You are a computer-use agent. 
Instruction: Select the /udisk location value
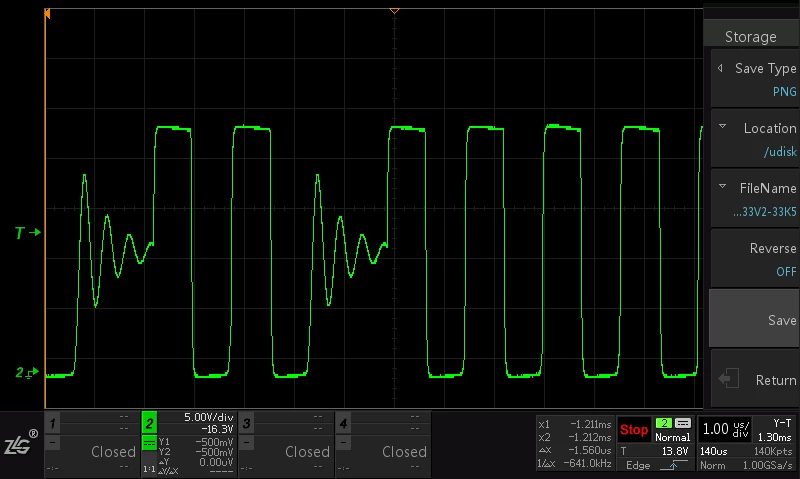pos(780,152)
